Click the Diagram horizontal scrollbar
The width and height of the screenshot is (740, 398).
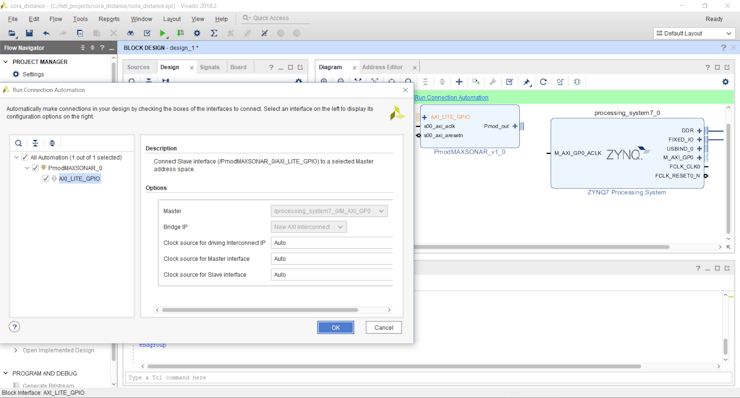[541, 246]
